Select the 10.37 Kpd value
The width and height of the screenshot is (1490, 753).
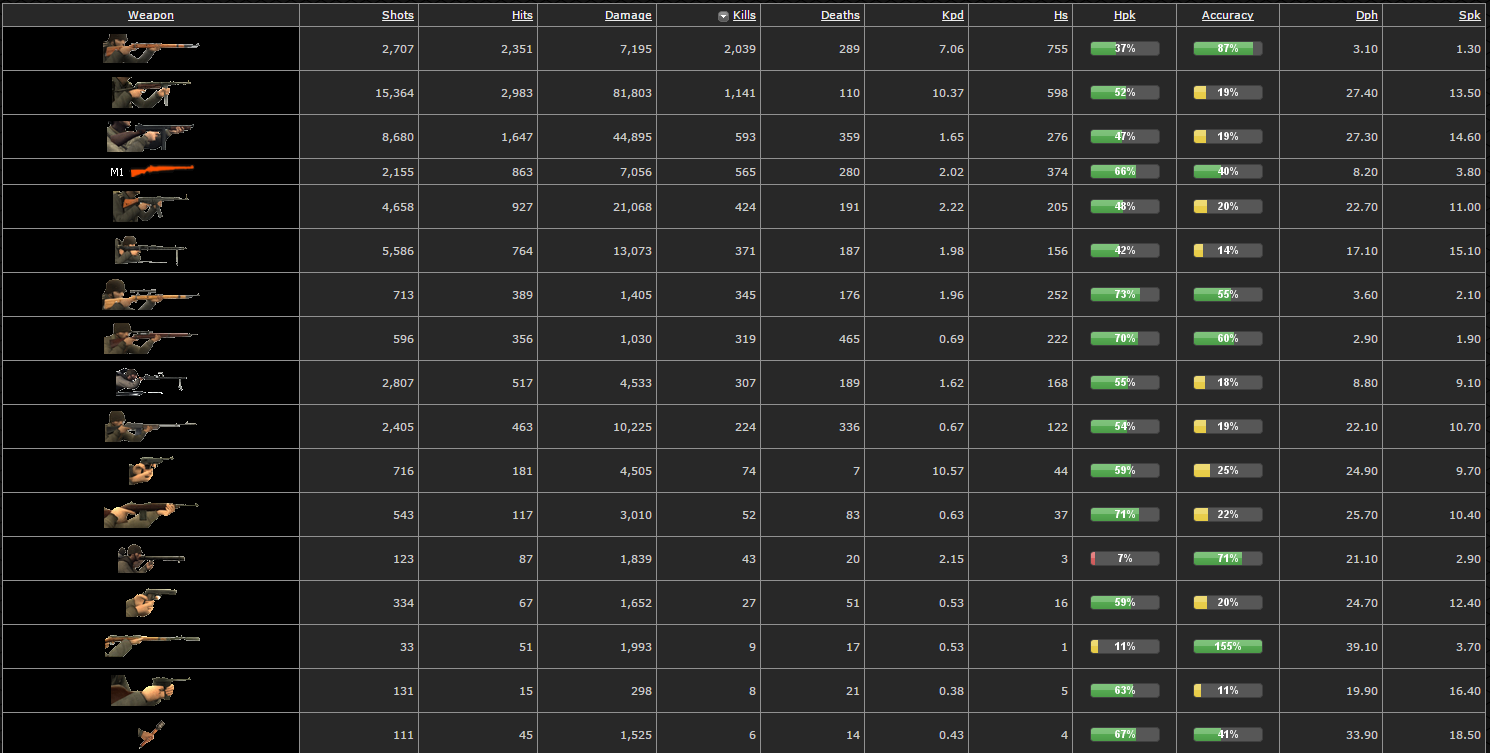(x=946, y=92)
